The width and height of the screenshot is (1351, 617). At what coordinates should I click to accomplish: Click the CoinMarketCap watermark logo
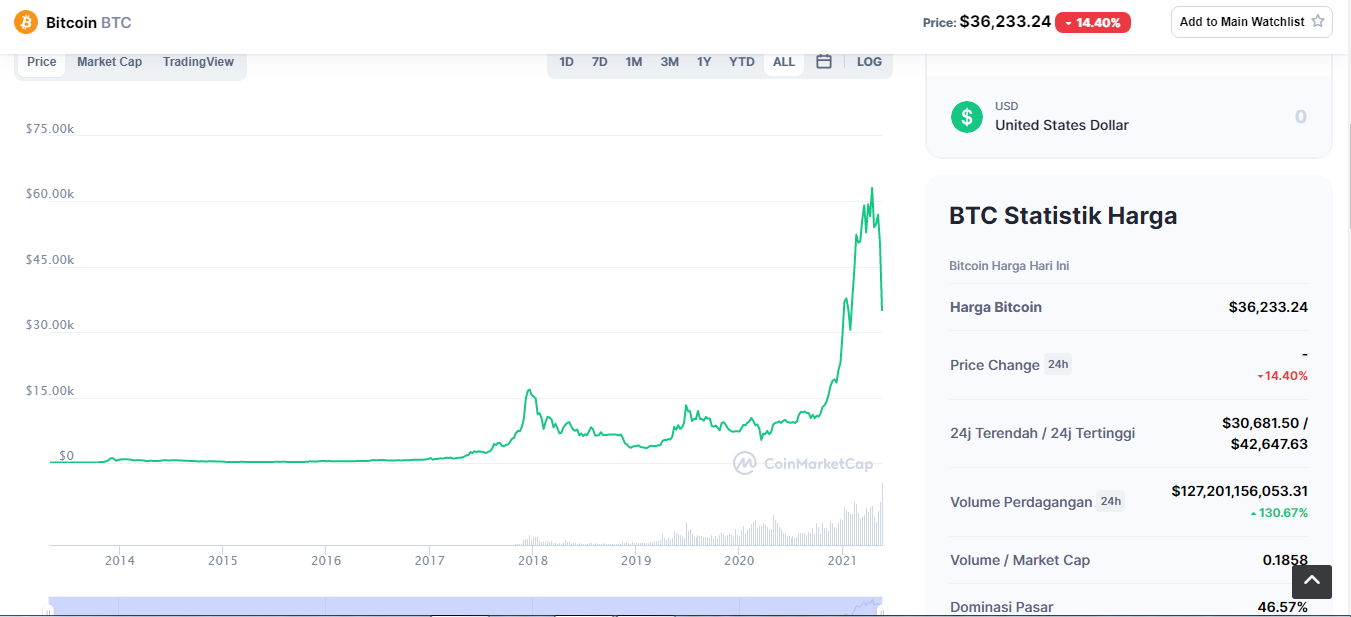[x=803, y=463]
